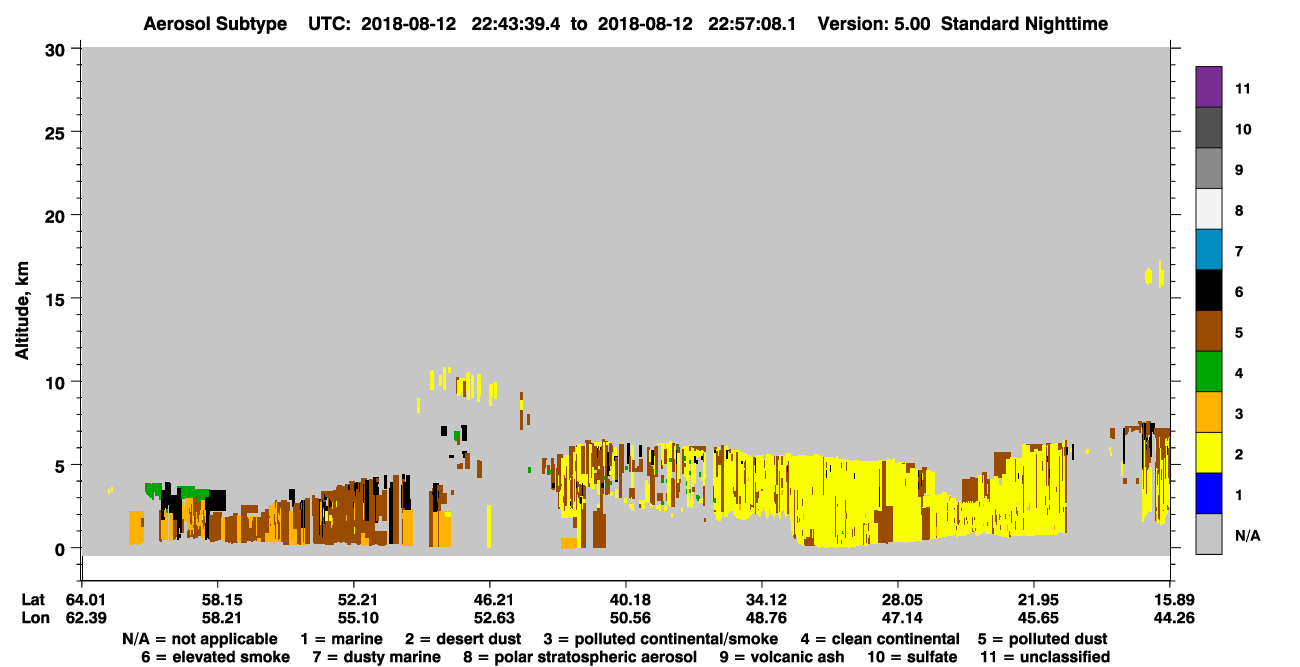Click legend text '8 = polar stratospheric aerosol'
The image size is (1300, 667).
[580, 657]
